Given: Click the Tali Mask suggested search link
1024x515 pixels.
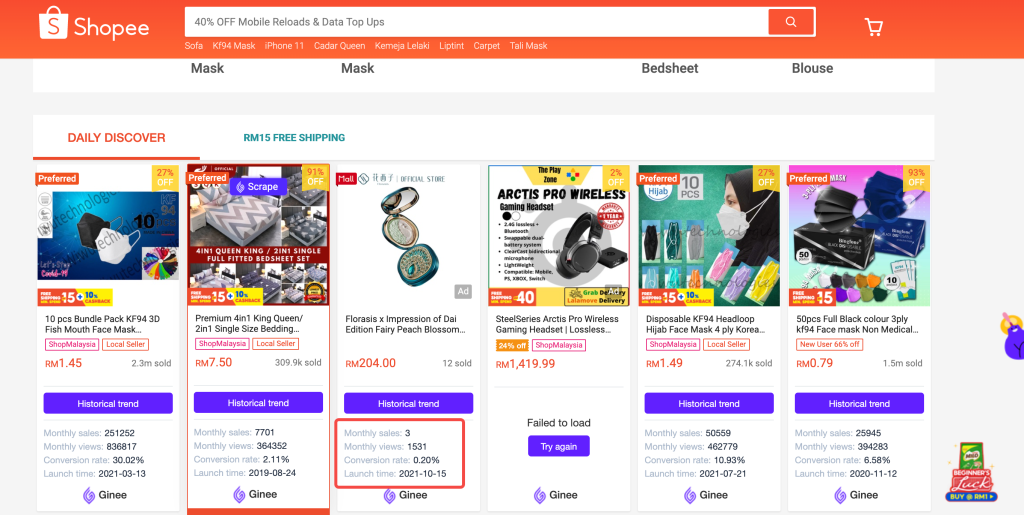Looking at the screenshot, I should point(528,46).
